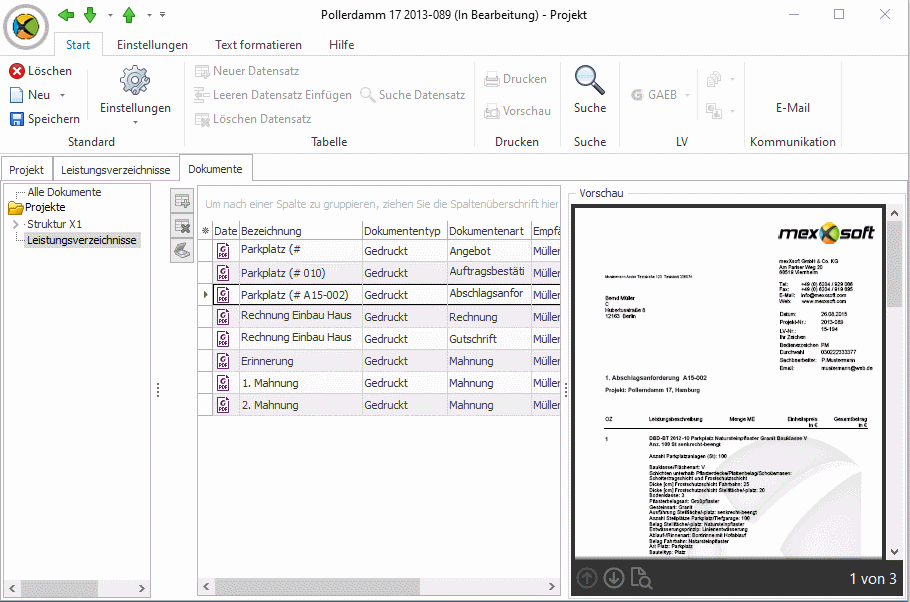Click the table horizontal scrollbar thumb

[317, 587]
